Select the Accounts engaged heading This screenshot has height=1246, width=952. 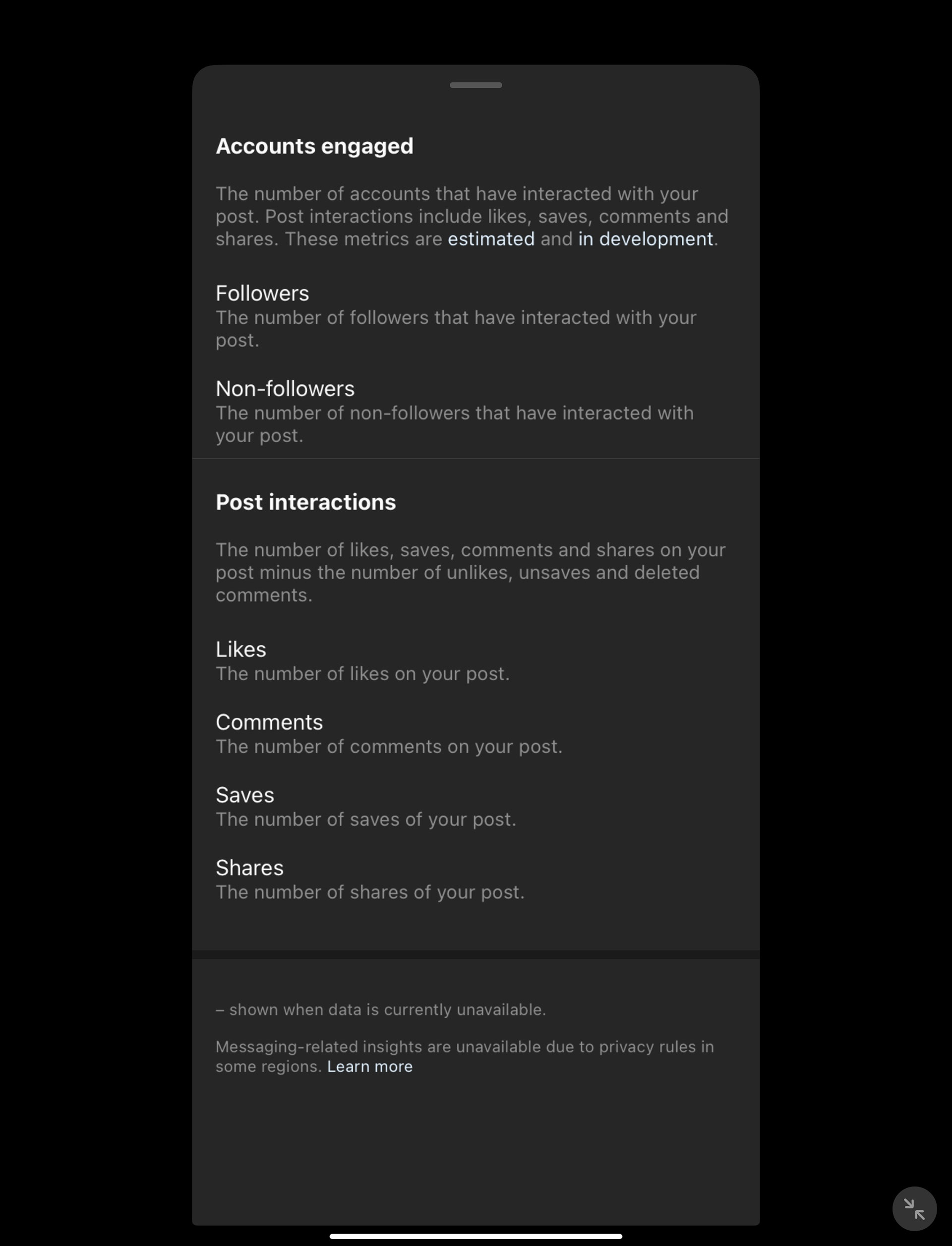coord(314,146)
